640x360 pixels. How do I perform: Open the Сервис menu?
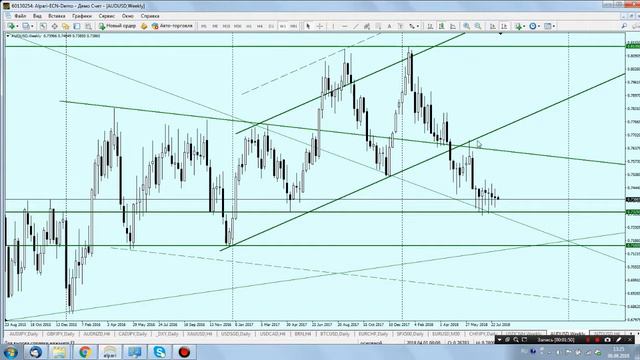[107, 16]
